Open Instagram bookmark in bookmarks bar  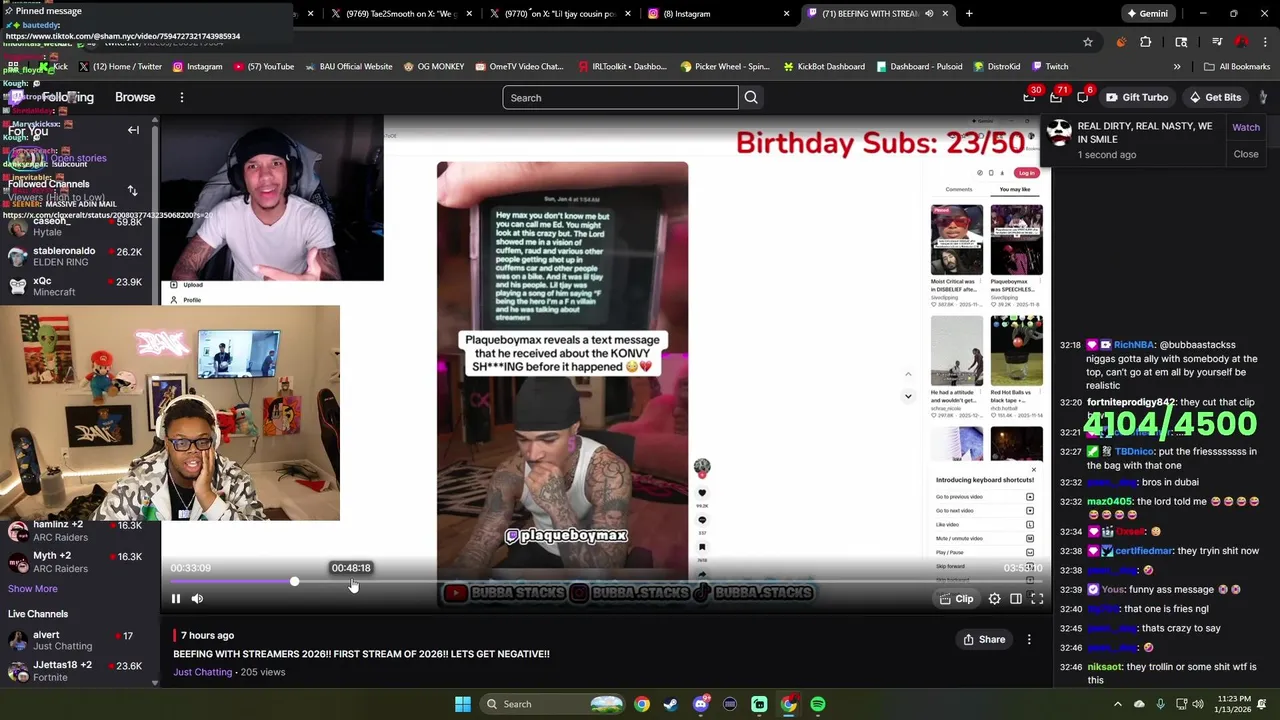click(197, 67)
